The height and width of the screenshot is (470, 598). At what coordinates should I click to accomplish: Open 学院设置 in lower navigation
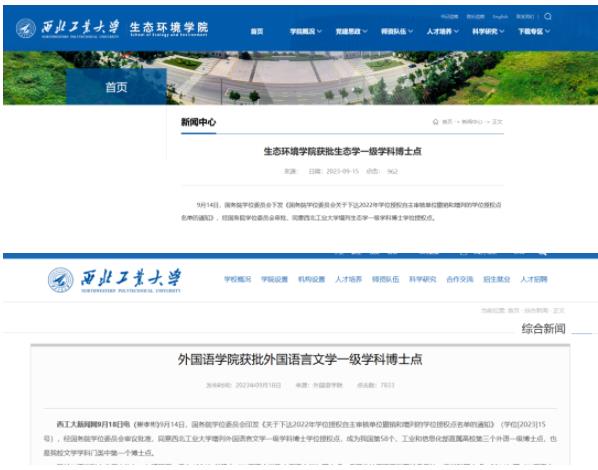275,279
